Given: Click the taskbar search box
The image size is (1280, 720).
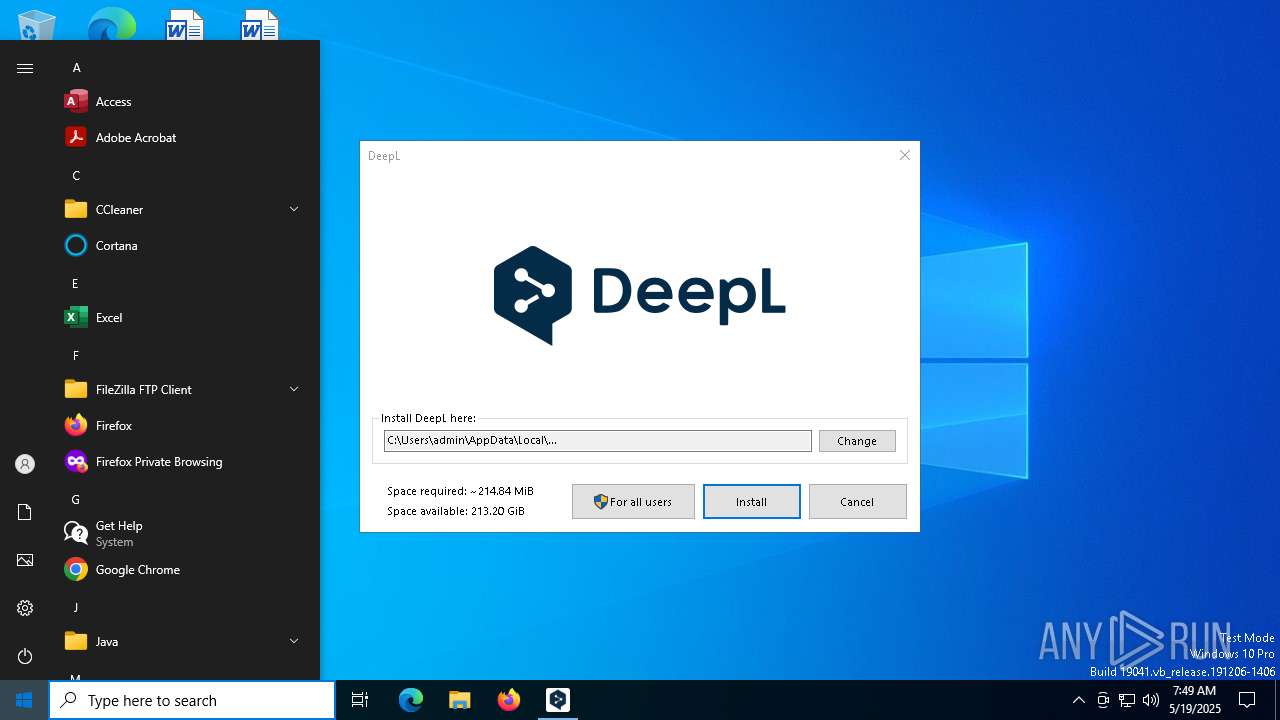Looking at the screenshot, I should [x=192, y=700].
